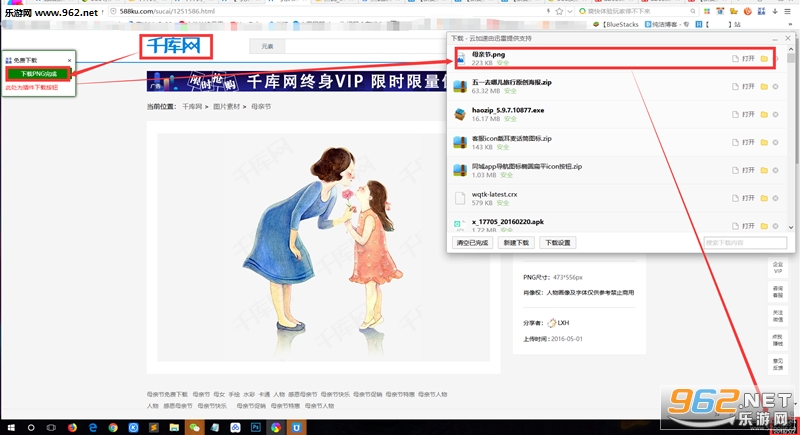Open folder for wqtk-latest.crx download

tap(764, 198)
